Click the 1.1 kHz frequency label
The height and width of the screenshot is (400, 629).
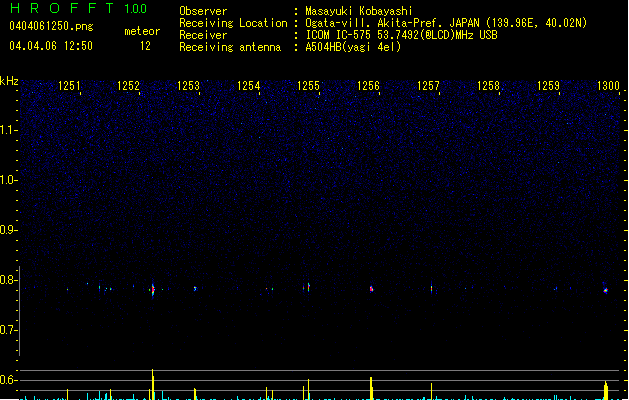[x=9, y=130]
